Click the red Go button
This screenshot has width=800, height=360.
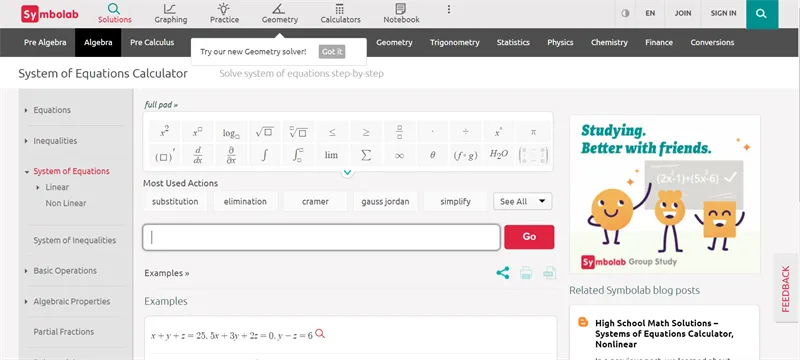coord(529,237)
